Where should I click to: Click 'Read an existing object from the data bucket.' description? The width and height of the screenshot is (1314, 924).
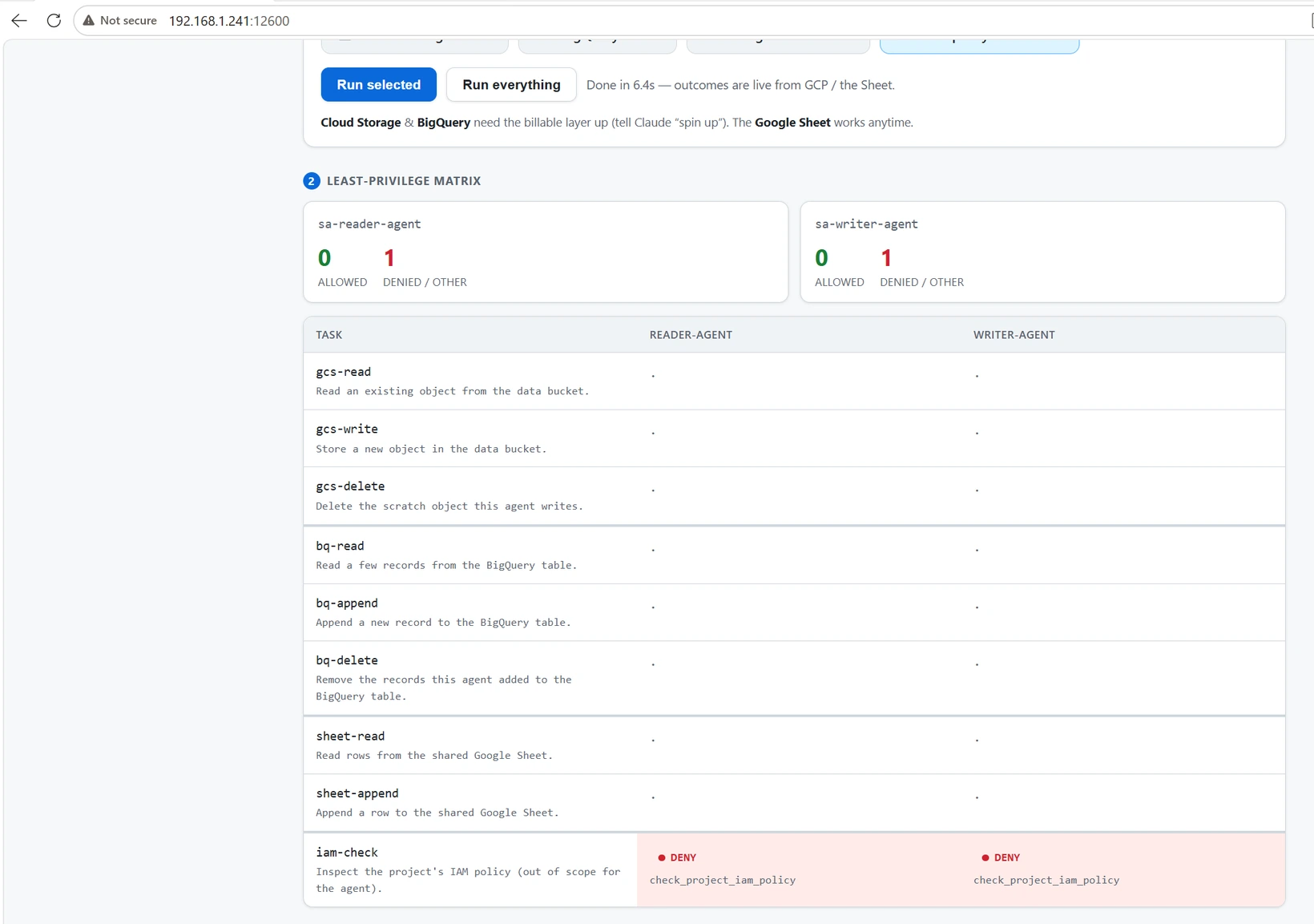tap(453, 391)
